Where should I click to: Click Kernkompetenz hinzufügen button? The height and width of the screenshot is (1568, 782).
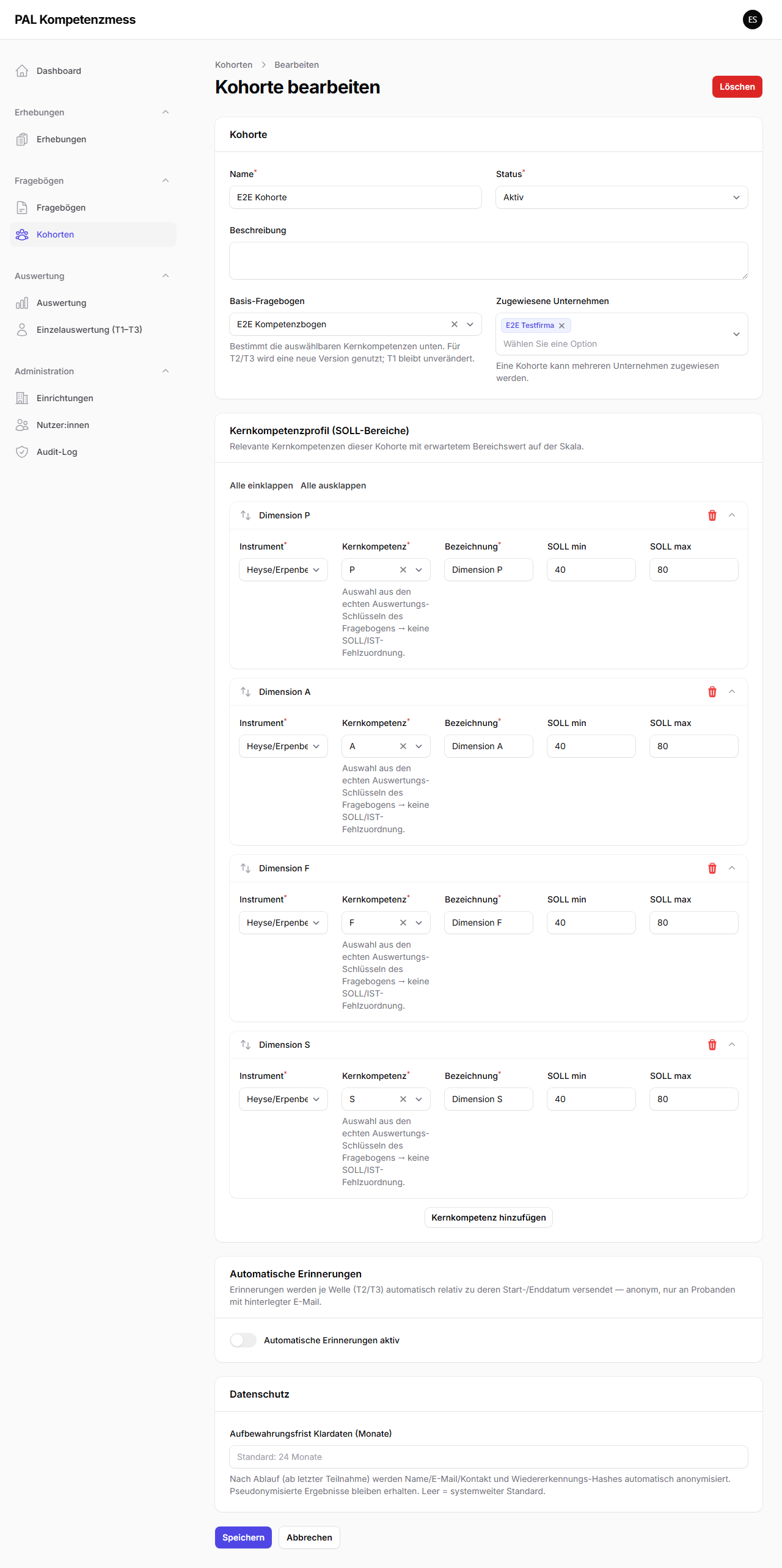[489, 1218]
